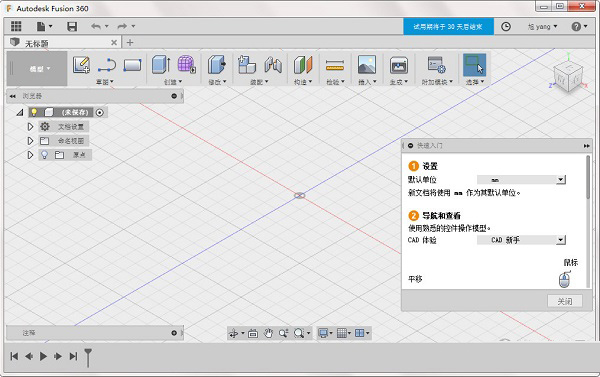Click the Insert image icon
Screen dimensions: 600x377
pyautogui.click(x=367, y=64)
